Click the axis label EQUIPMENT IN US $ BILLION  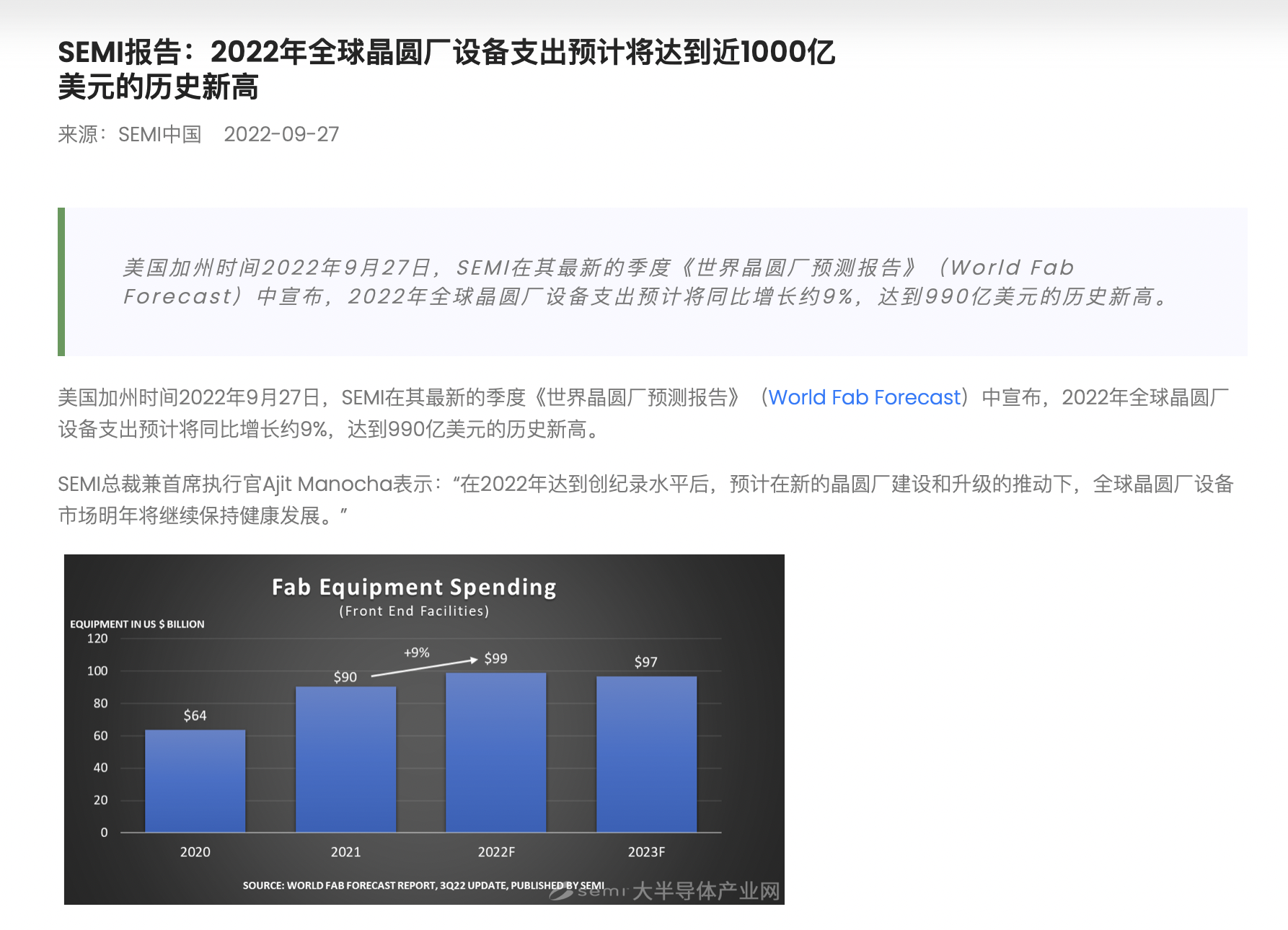point(137,624)
